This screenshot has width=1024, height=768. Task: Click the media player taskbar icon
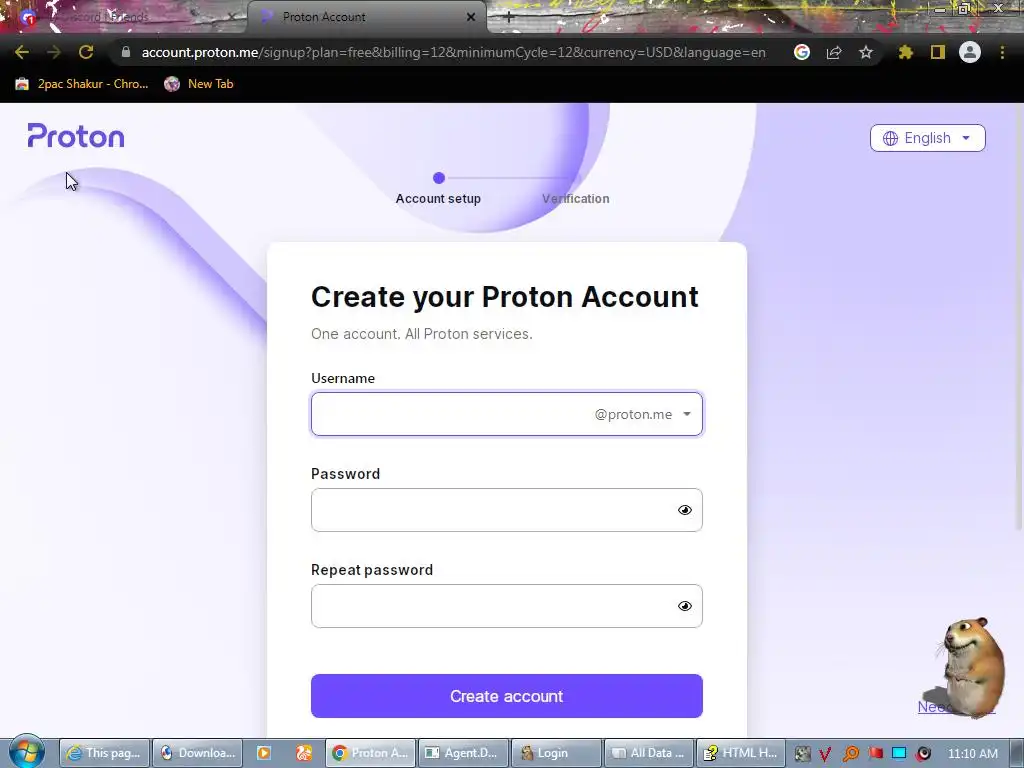click(x=264, y=753)
